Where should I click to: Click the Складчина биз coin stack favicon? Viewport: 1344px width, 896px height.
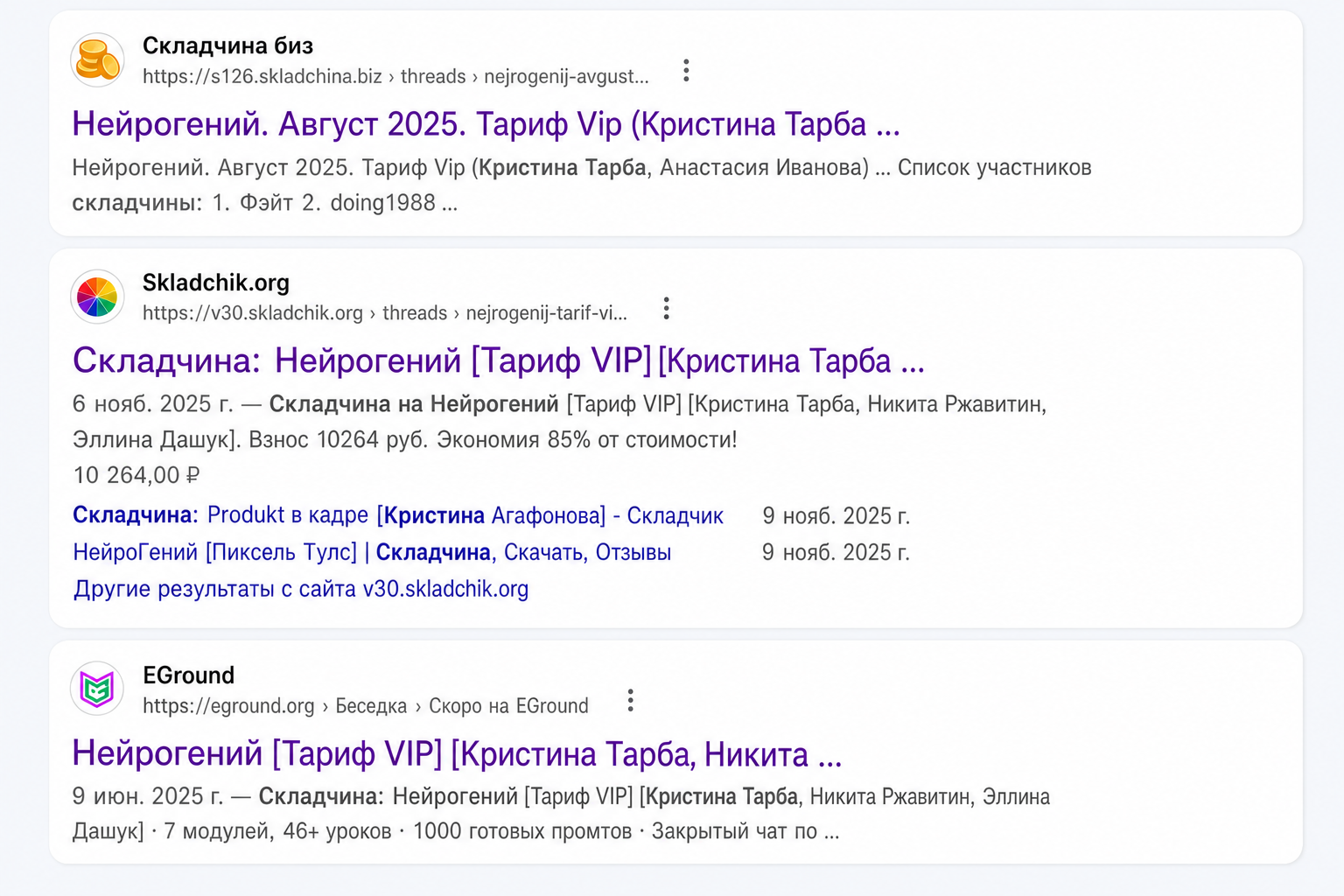pos(97,60)
